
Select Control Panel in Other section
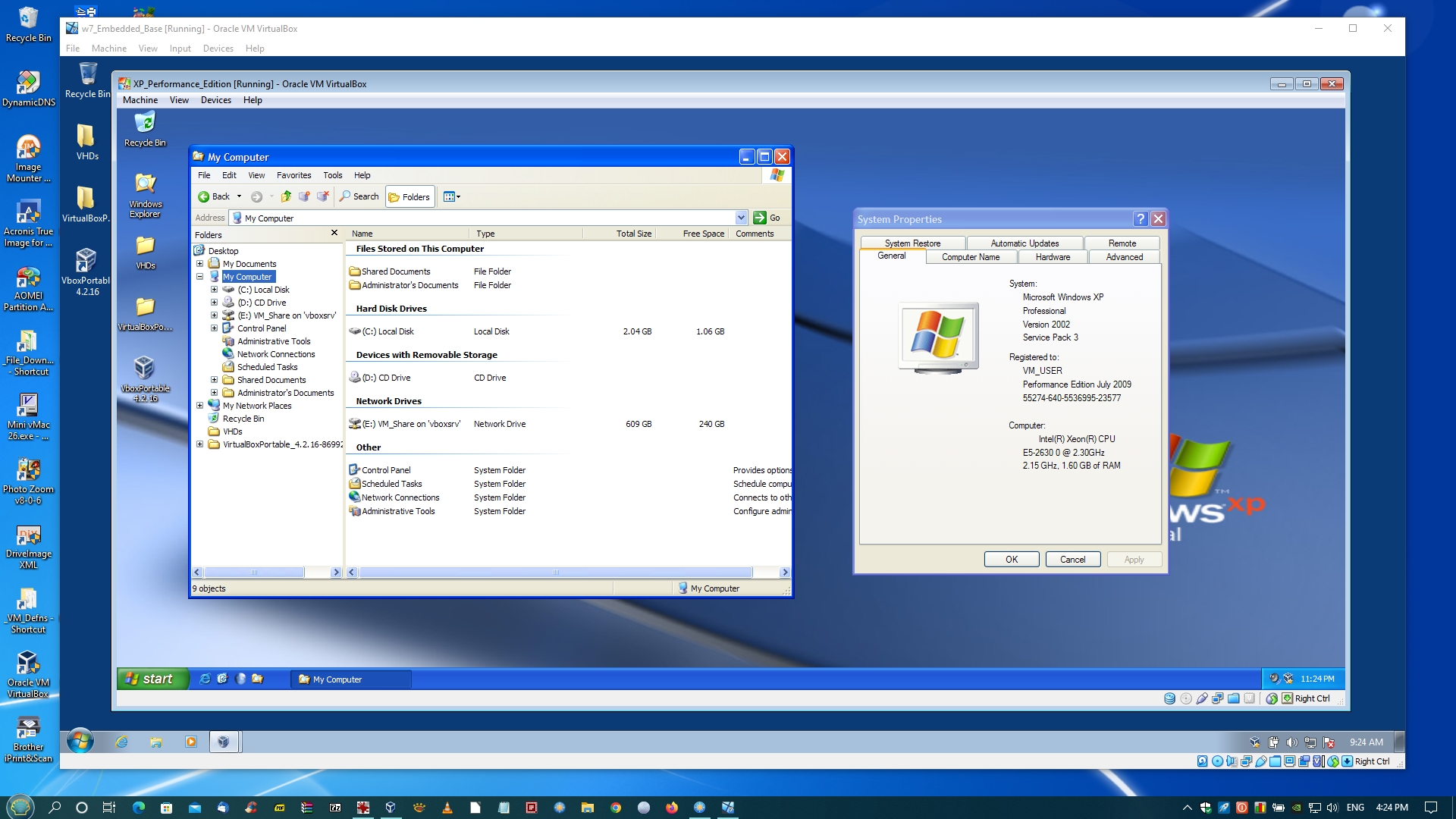click(380, 470)
